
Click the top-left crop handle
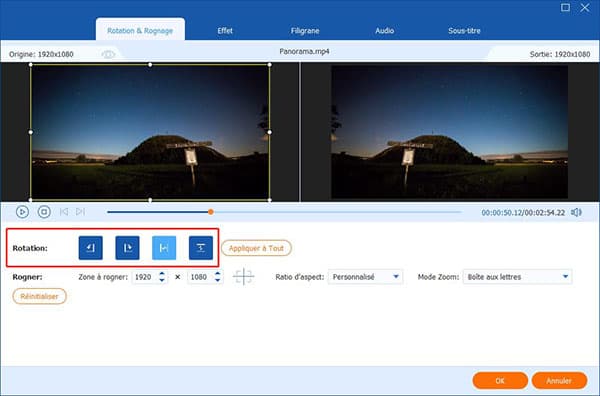31,65
